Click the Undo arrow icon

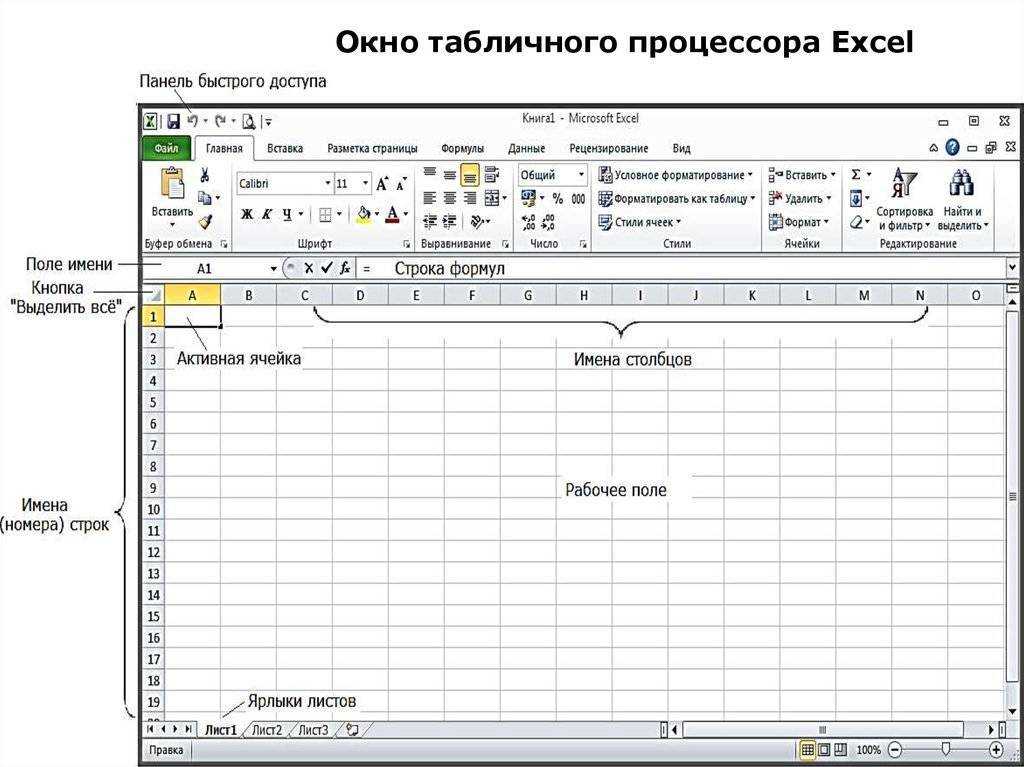pyautogui.click(x=193, y=121)
